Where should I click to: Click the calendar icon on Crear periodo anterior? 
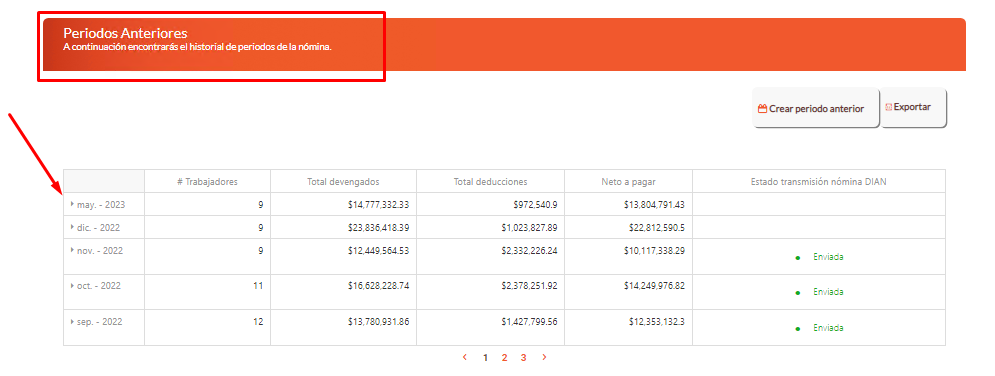coord(763,108)
